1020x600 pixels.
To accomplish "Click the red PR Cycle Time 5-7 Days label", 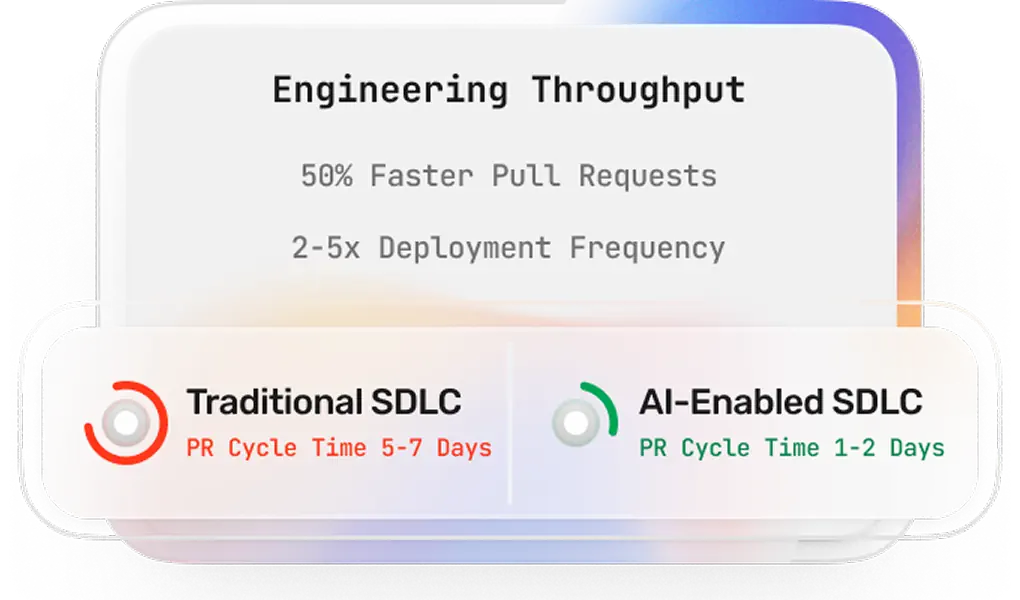I will (339, 447).
